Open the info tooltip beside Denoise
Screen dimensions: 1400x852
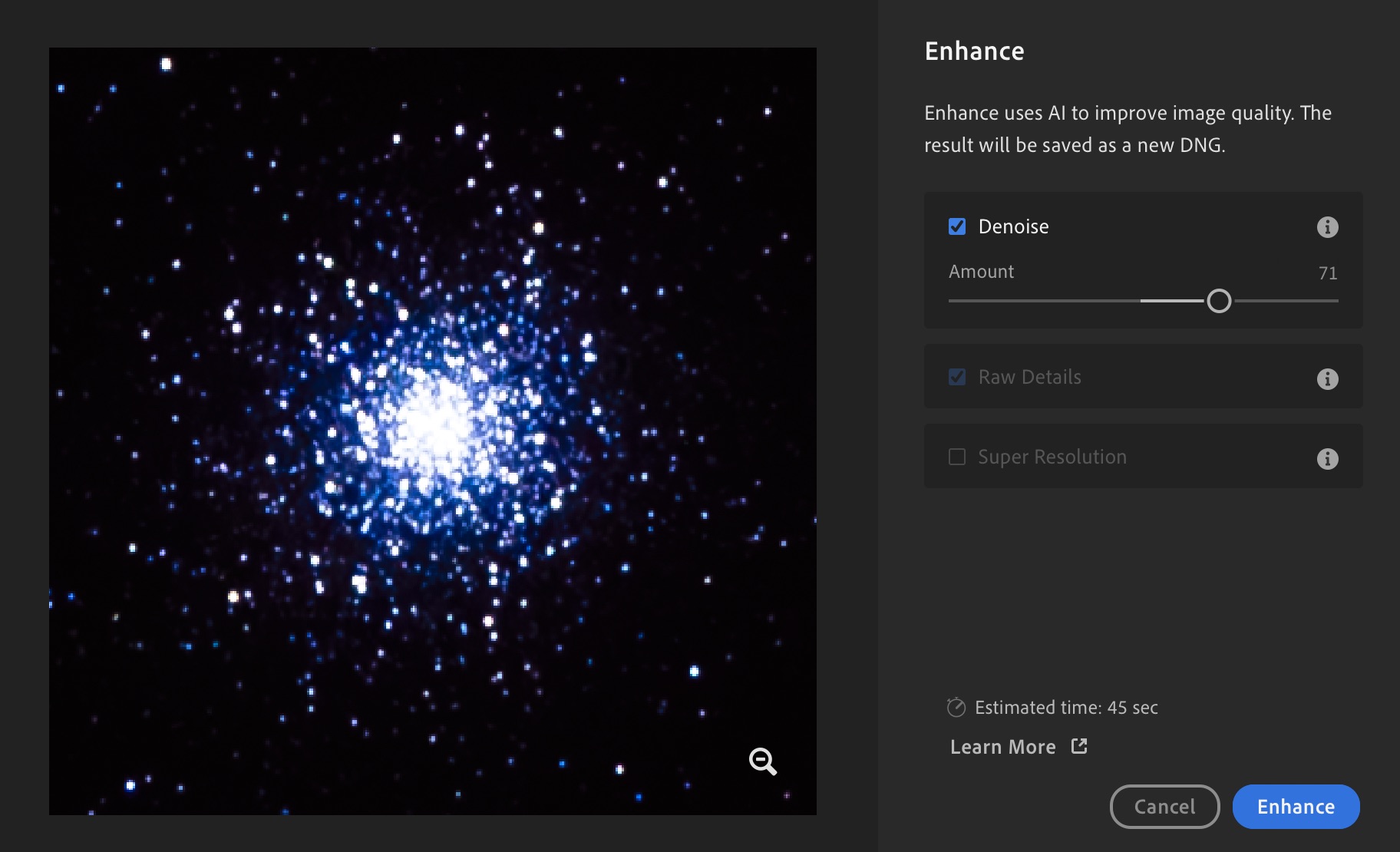1327,227
